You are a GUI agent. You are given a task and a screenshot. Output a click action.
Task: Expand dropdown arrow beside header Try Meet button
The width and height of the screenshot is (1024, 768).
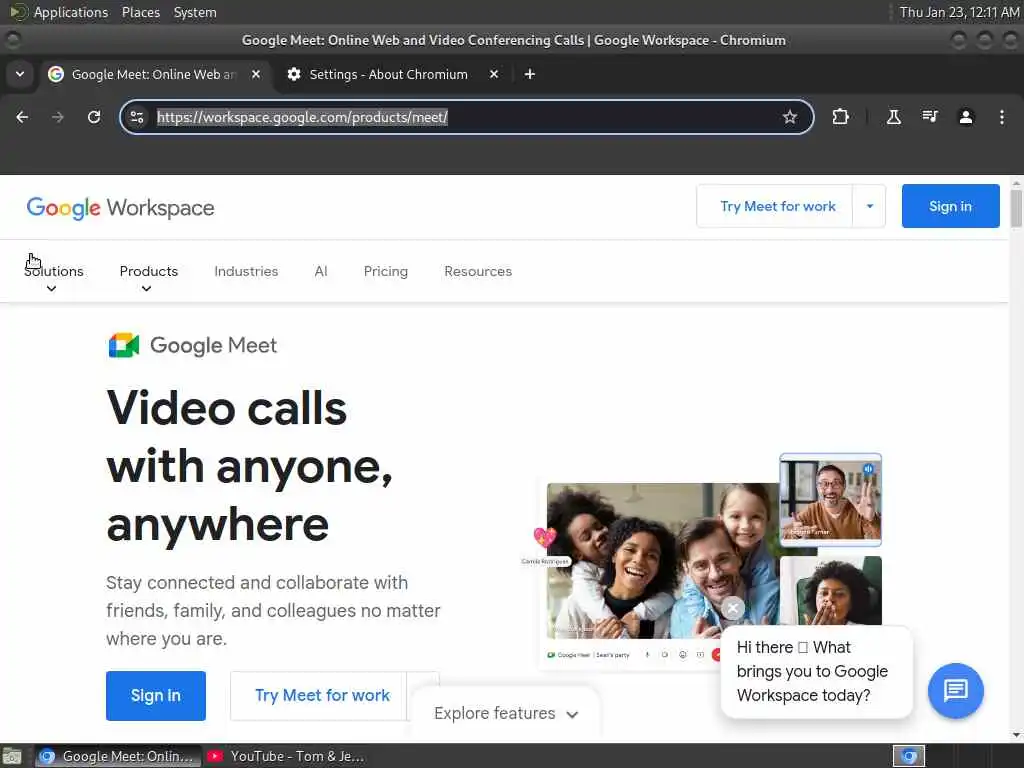869,206
